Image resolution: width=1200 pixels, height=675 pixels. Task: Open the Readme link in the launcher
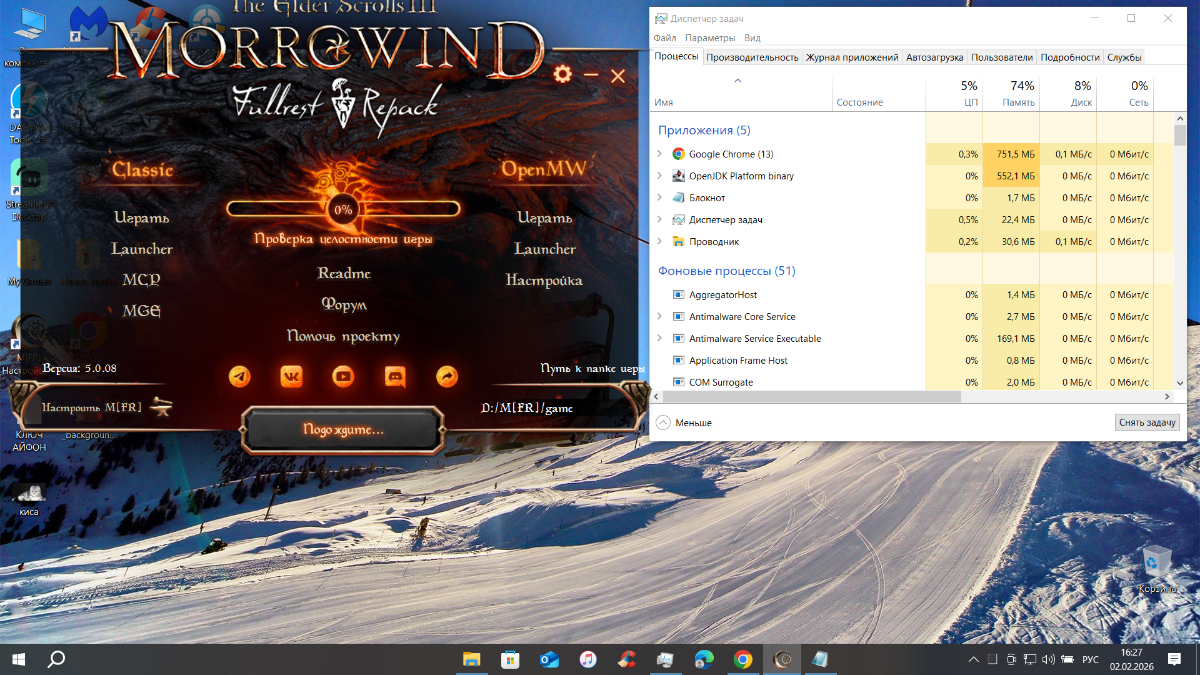point(344,273)
